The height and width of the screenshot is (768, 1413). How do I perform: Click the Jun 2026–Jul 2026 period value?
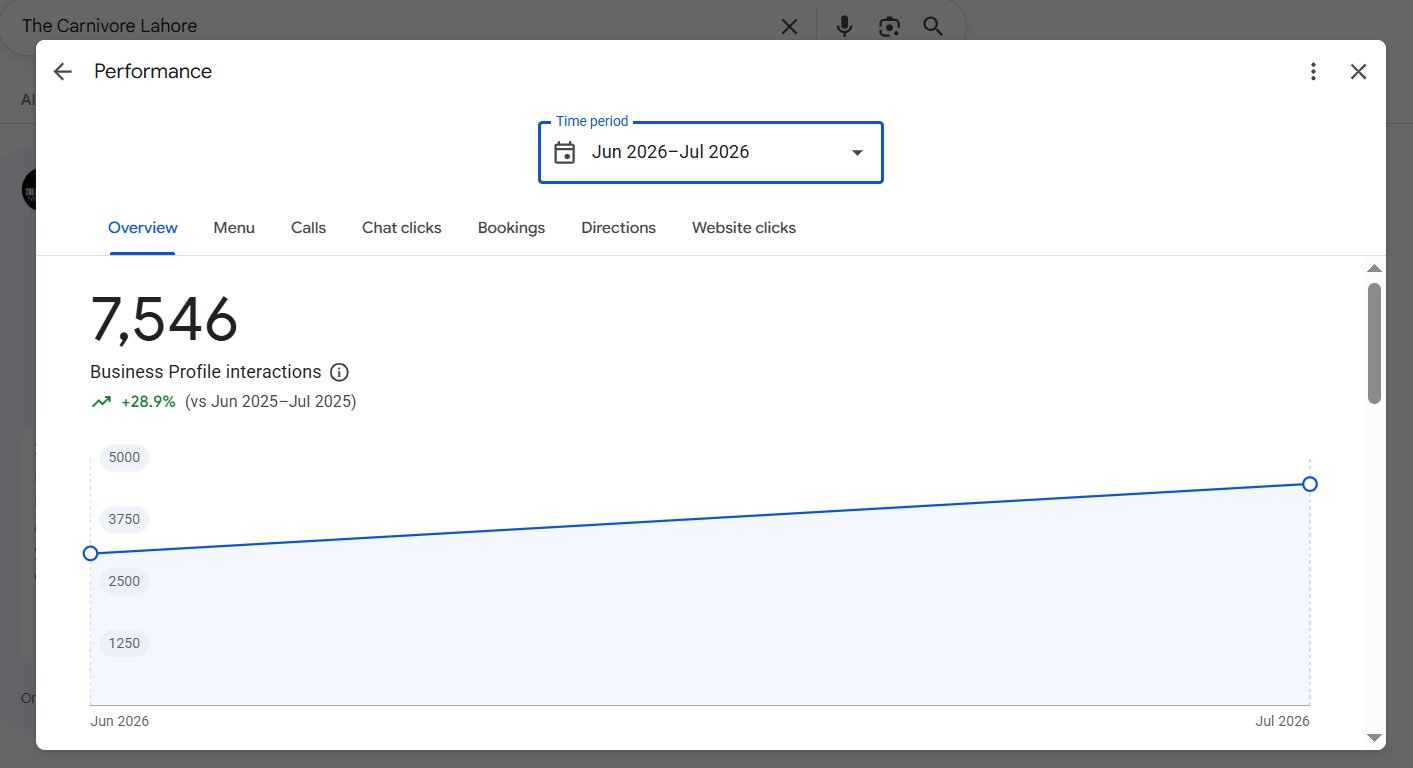pyautogui.click(x=670, y=152)
